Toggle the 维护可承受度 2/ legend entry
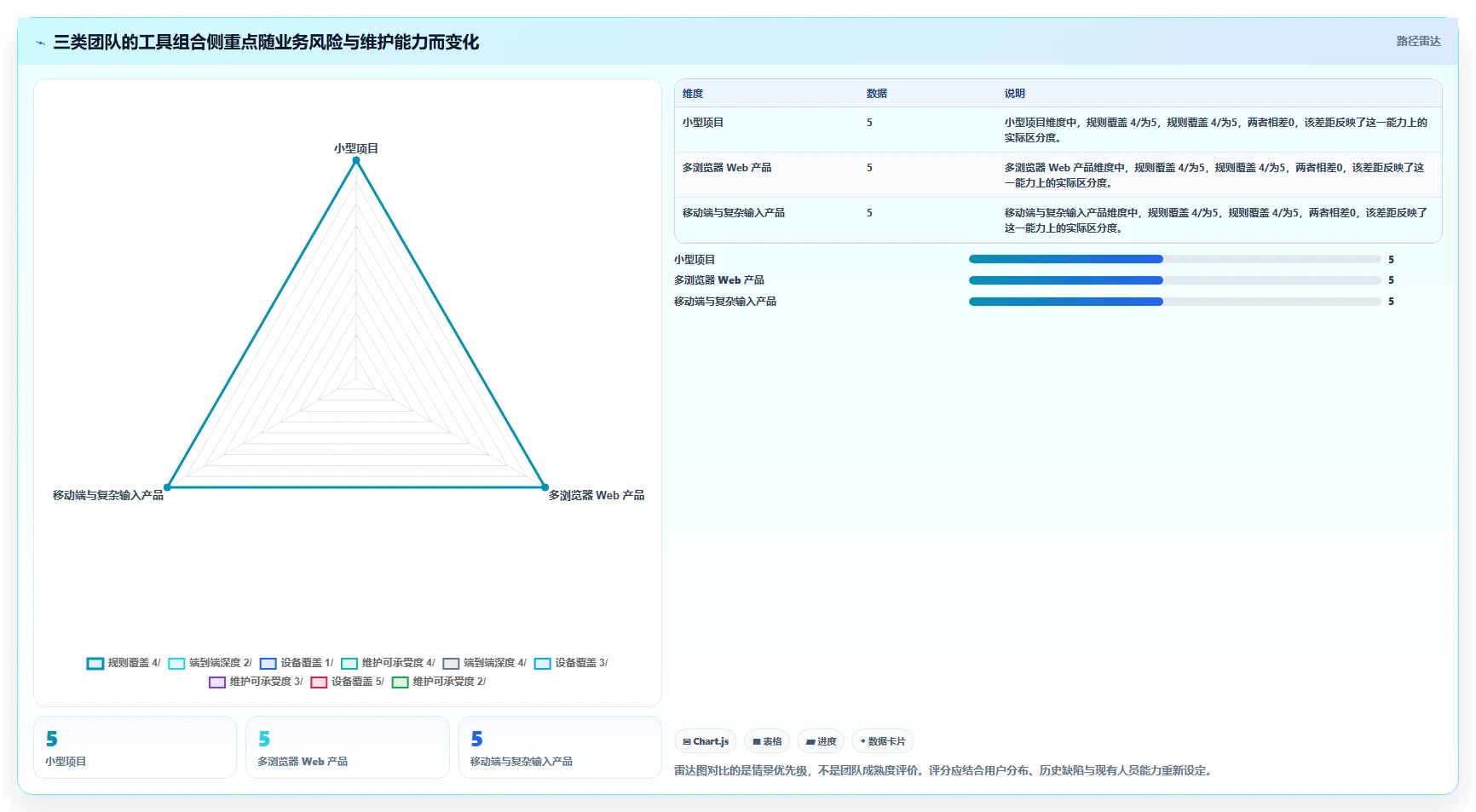1476x812 pixels. click(439, 682)
